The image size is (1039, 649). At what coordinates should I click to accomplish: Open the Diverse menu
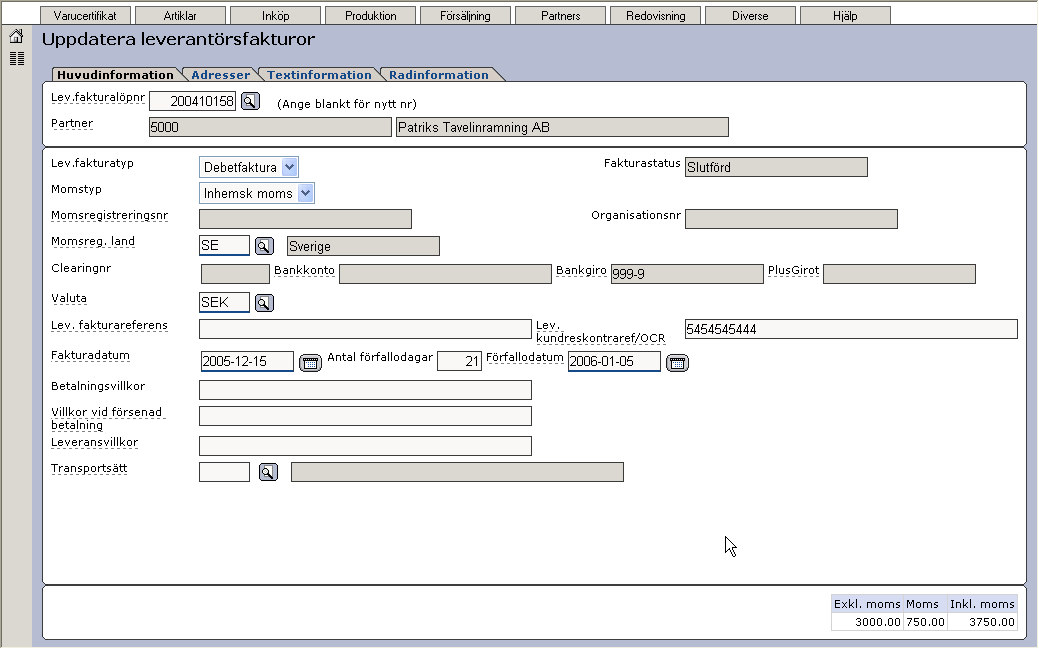pyautogui.click(x=750, y=15)
